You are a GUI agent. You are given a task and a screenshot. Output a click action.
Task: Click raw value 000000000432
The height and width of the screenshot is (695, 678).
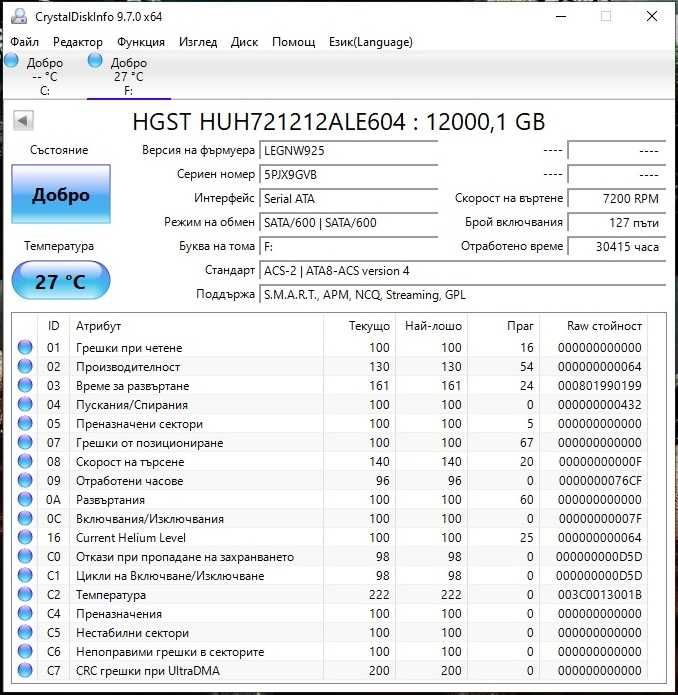pos(600,405)
